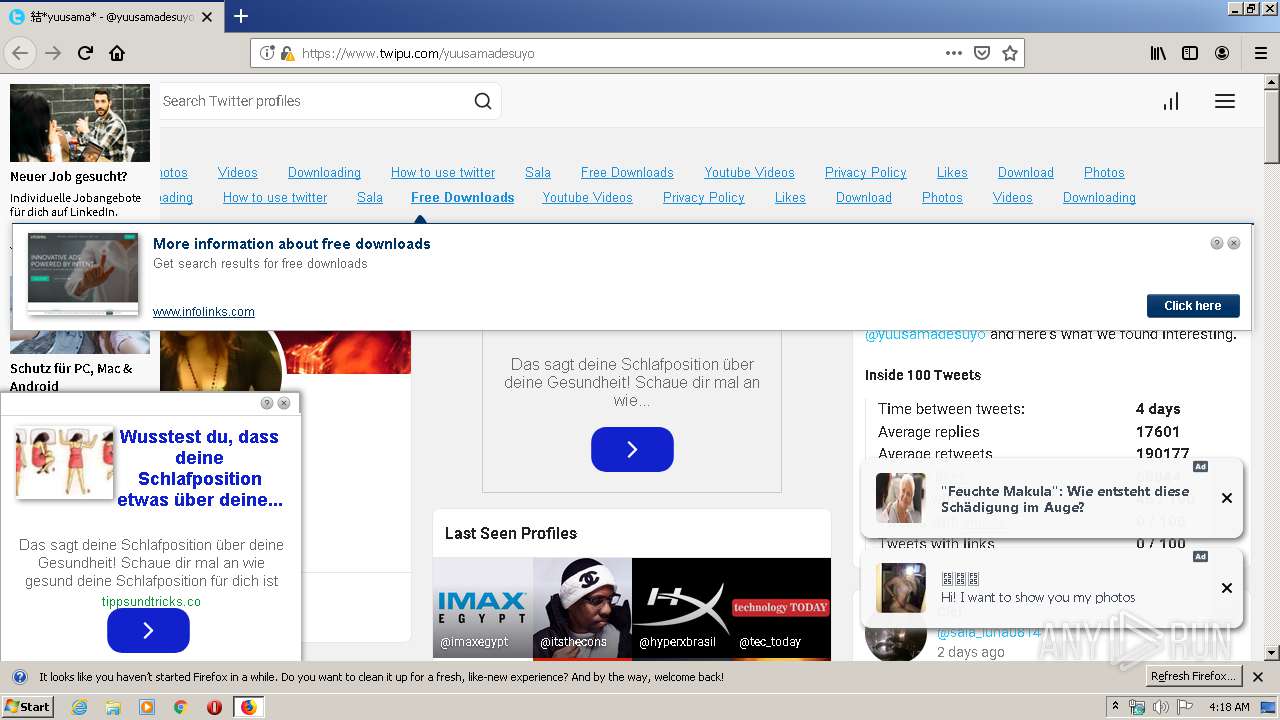1280x720 pixels.
Task: Launch Internet Explorer from taskbar
Action: (x=80, y=707)
